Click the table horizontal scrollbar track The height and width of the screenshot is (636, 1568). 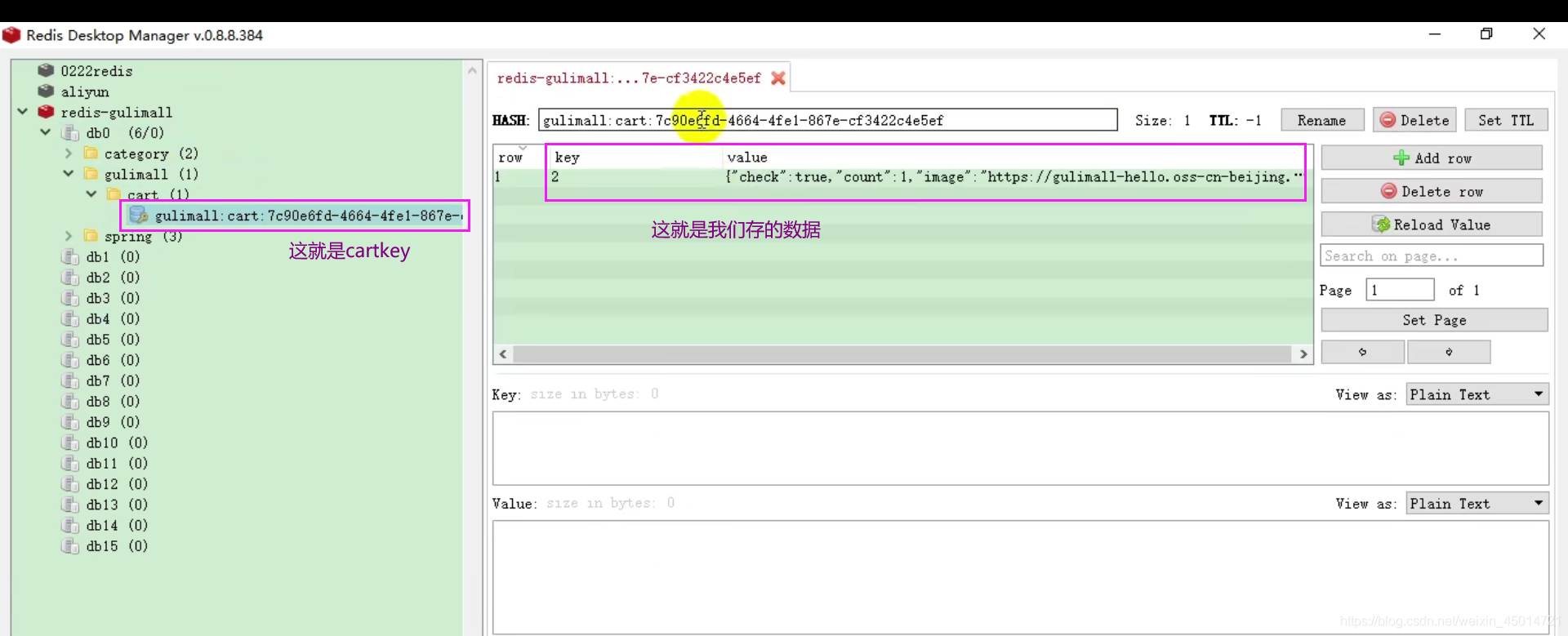(x=902, y=354)
